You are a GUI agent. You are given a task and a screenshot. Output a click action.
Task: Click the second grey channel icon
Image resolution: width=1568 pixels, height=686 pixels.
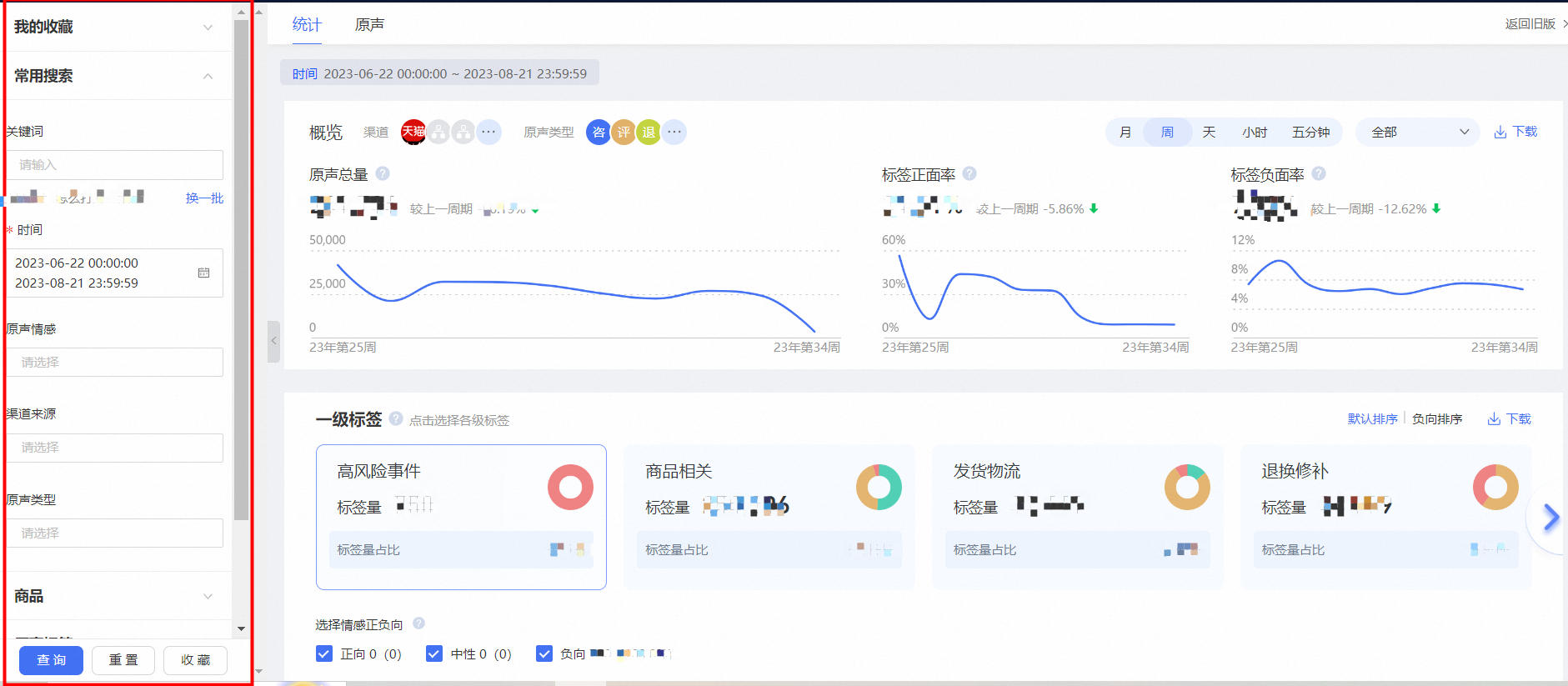pos(438,132)
